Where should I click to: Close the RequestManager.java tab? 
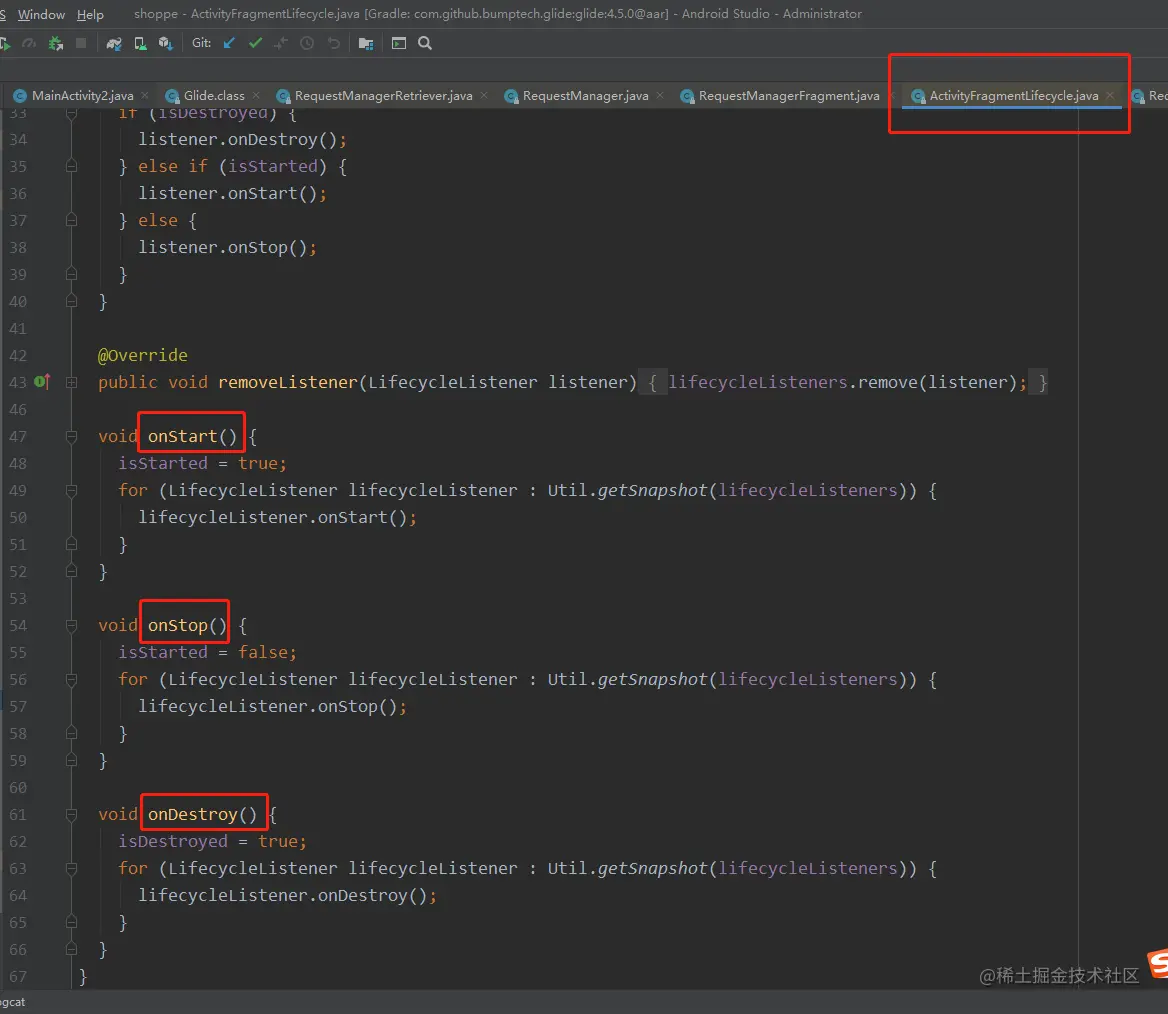coord(660,95)
